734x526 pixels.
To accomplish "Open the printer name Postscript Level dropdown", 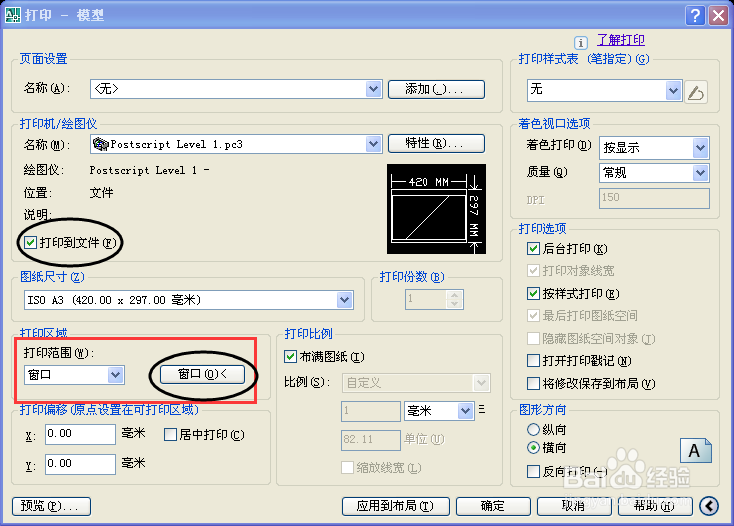I will coord(373,144).
